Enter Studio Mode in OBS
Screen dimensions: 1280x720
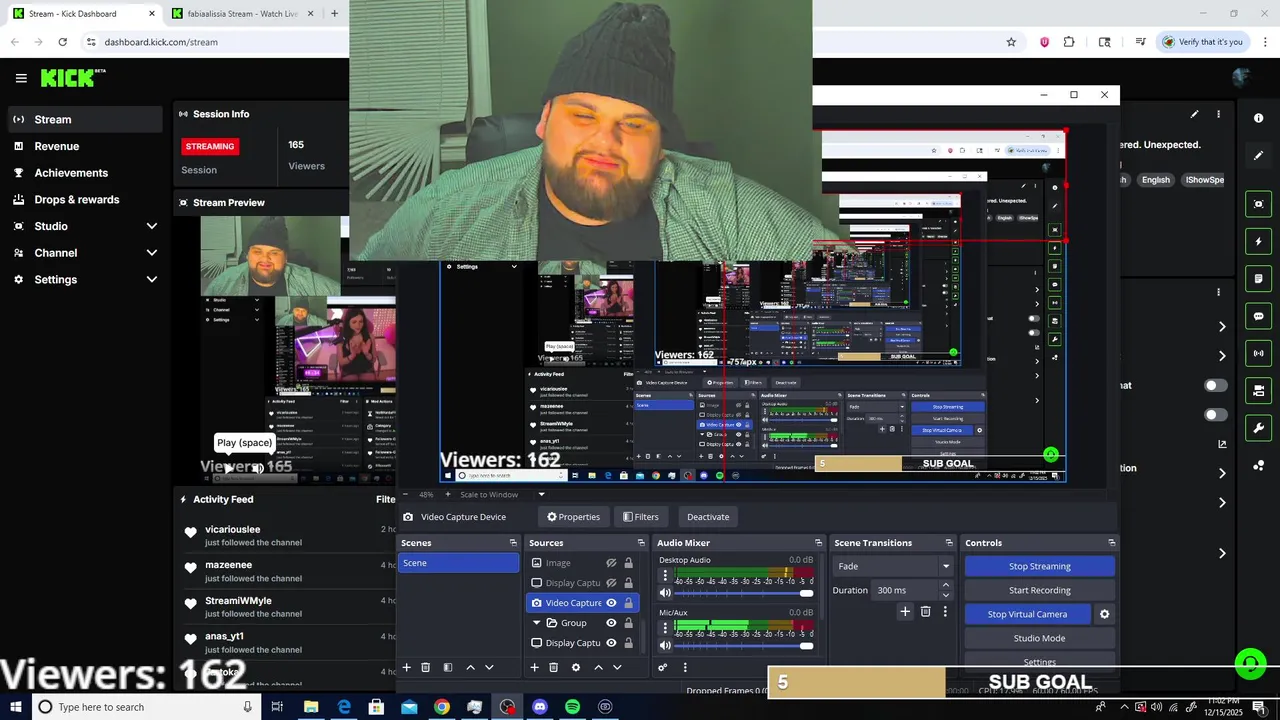click(x=1039, y=638)
